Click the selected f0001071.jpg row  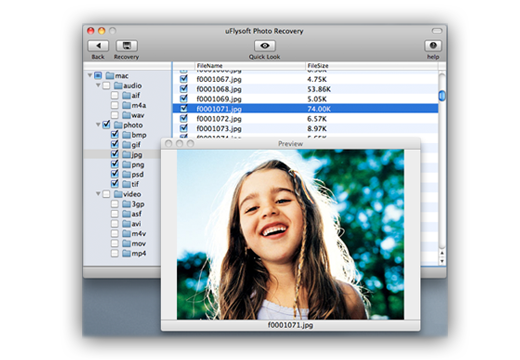305,109
